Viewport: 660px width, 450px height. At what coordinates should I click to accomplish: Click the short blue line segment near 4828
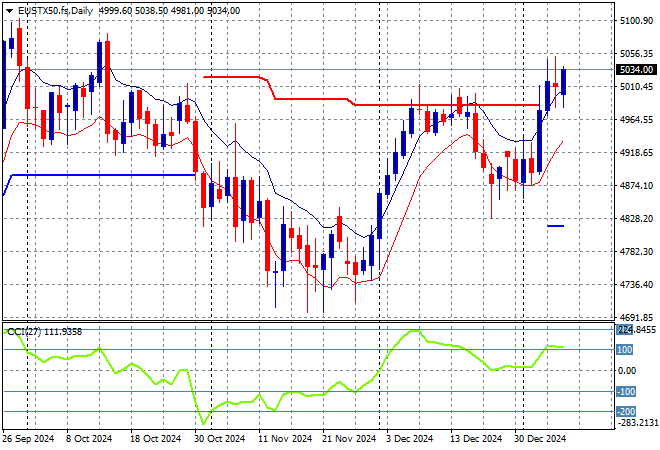556,226
